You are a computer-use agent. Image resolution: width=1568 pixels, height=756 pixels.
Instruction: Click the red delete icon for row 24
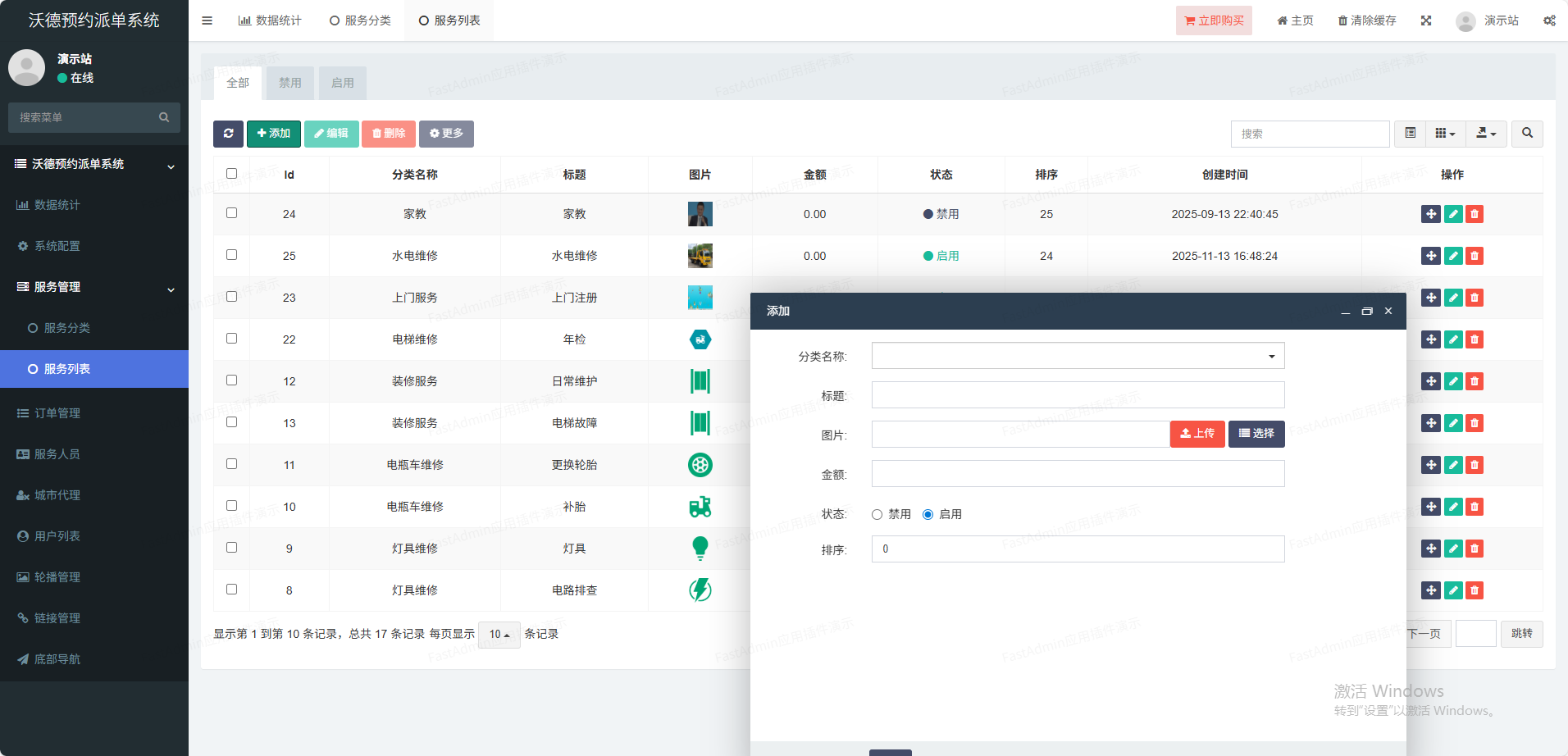1475,214
